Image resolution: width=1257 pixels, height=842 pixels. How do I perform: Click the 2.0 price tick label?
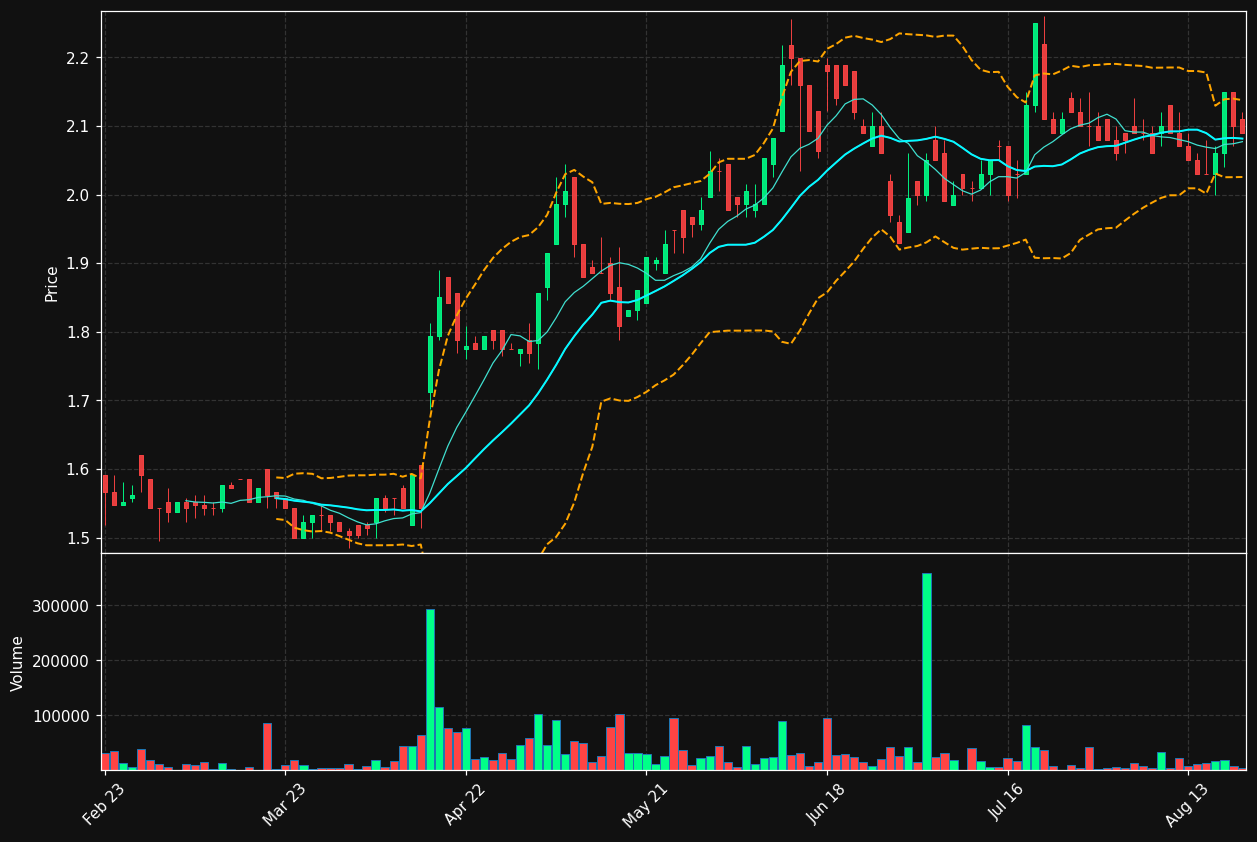[79, 195]
